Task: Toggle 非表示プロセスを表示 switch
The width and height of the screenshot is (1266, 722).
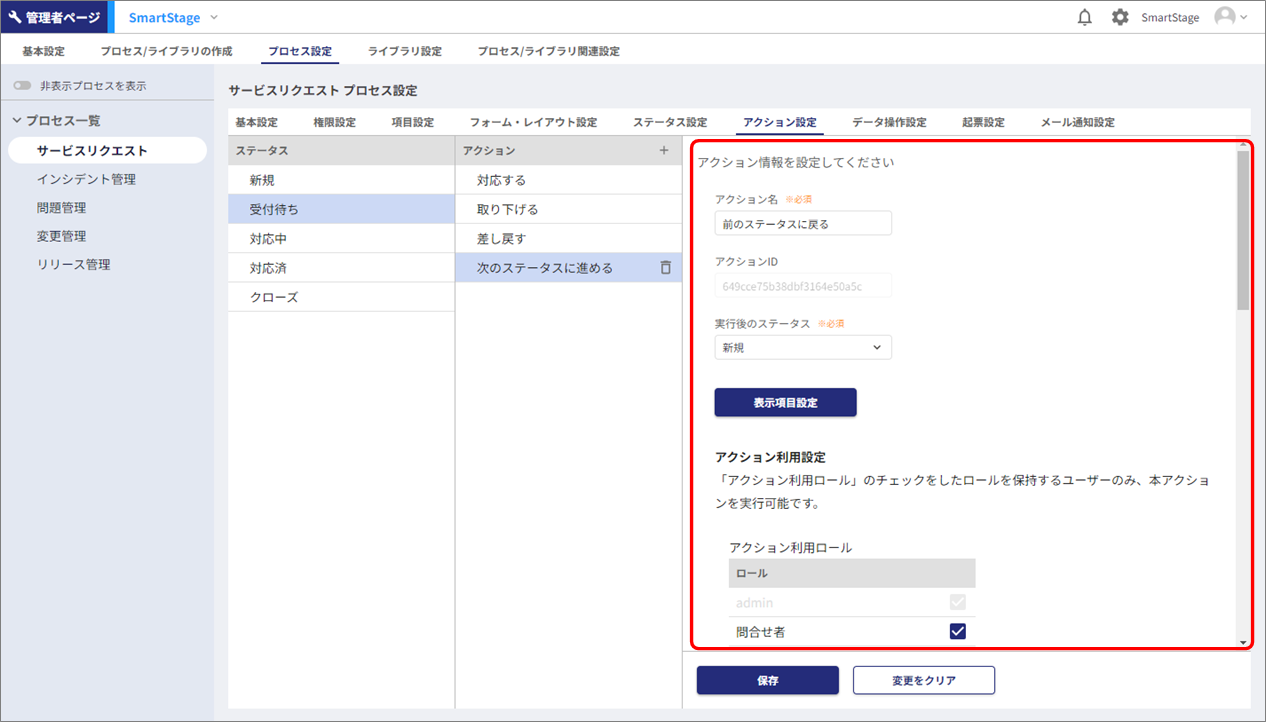Action: (22, 86)
